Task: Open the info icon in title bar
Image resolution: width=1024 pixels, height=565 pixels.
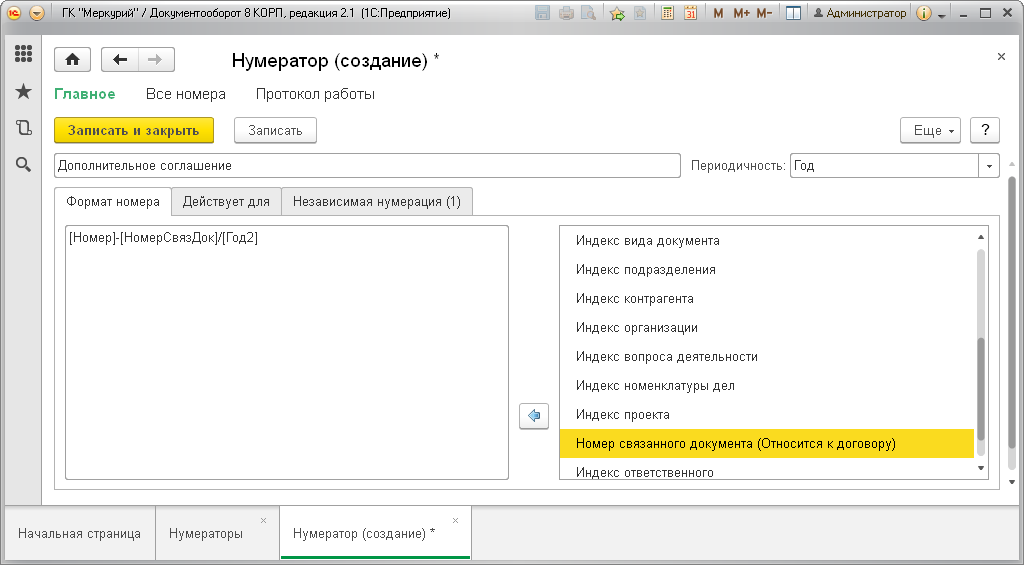Action: [x=923, y=13]
